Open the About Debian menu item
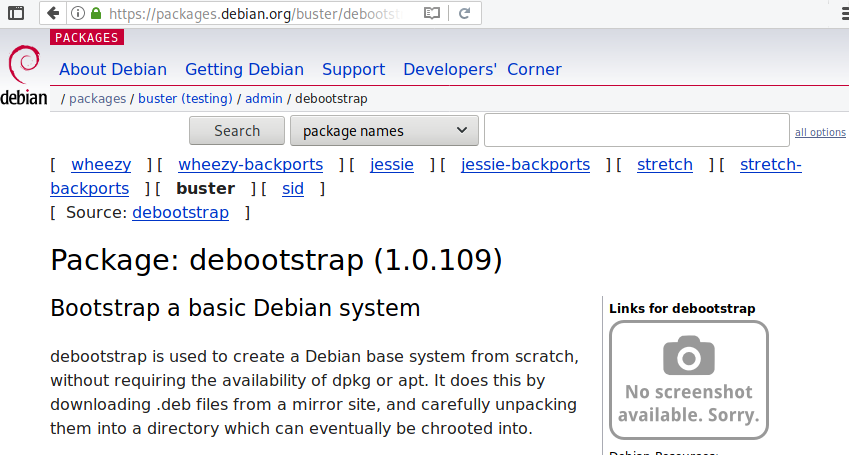 tap(113, 69)
